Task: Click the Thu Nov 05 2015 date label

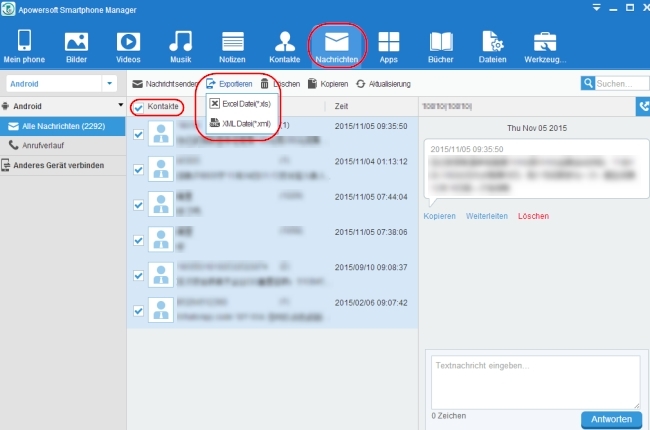Action: pos(537,128)
